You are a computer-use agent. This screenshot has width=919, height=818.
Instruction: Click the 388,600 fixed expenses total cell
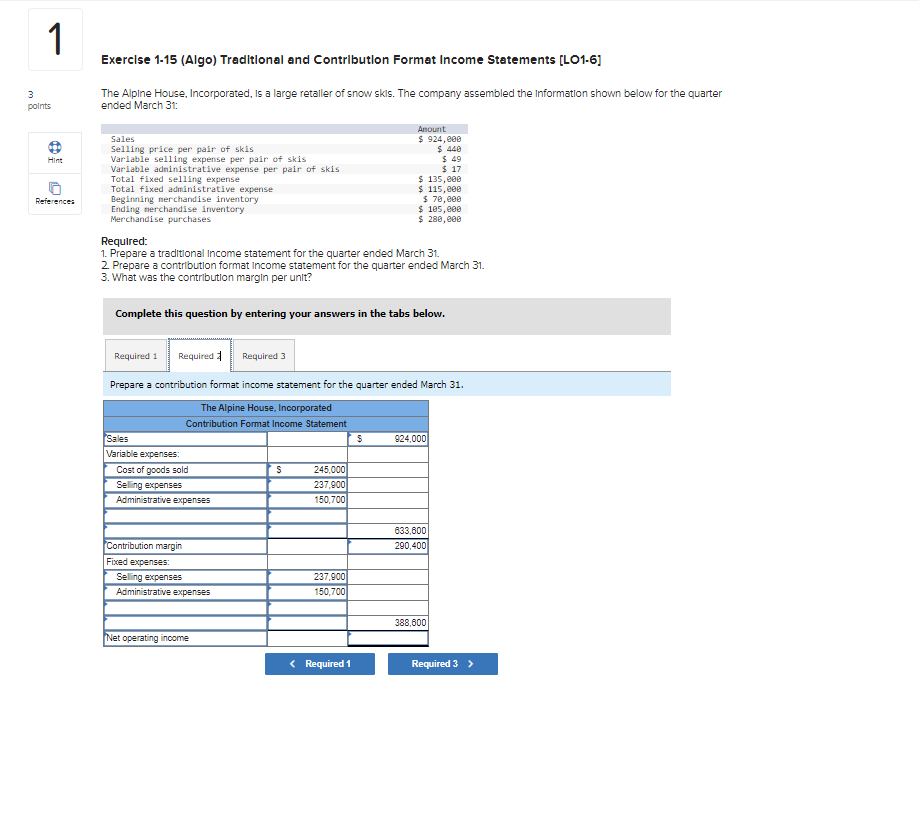click(390, 621)
